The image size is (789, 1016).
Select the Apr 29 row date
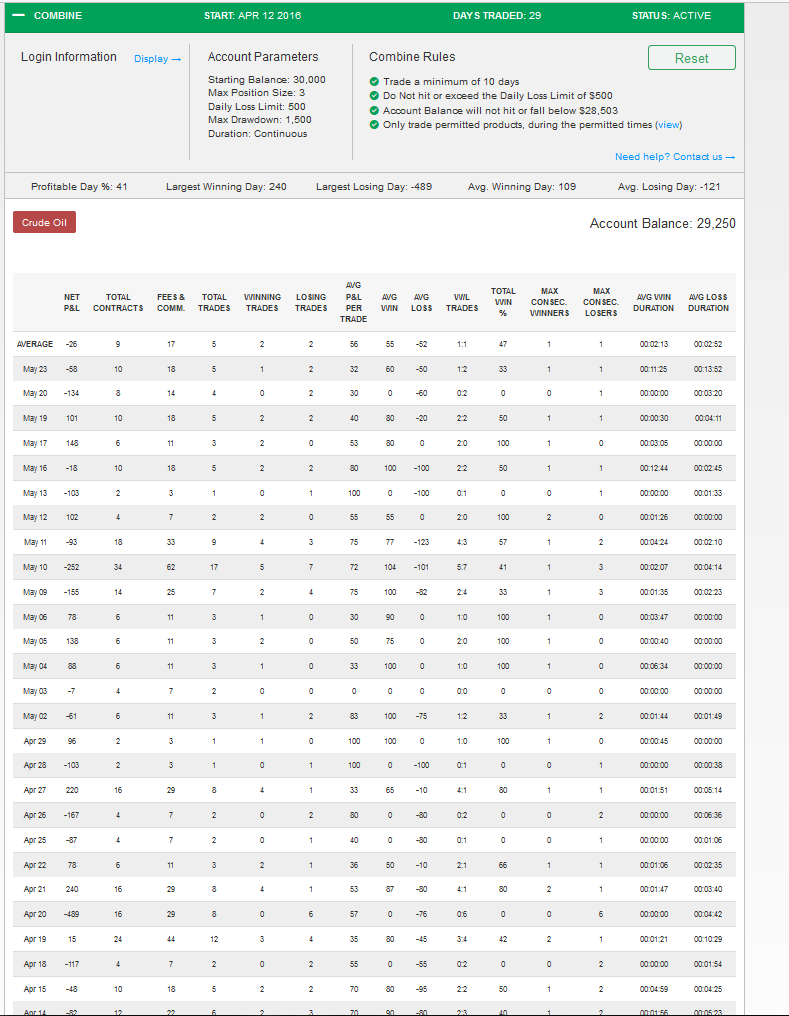coord(35,741)
